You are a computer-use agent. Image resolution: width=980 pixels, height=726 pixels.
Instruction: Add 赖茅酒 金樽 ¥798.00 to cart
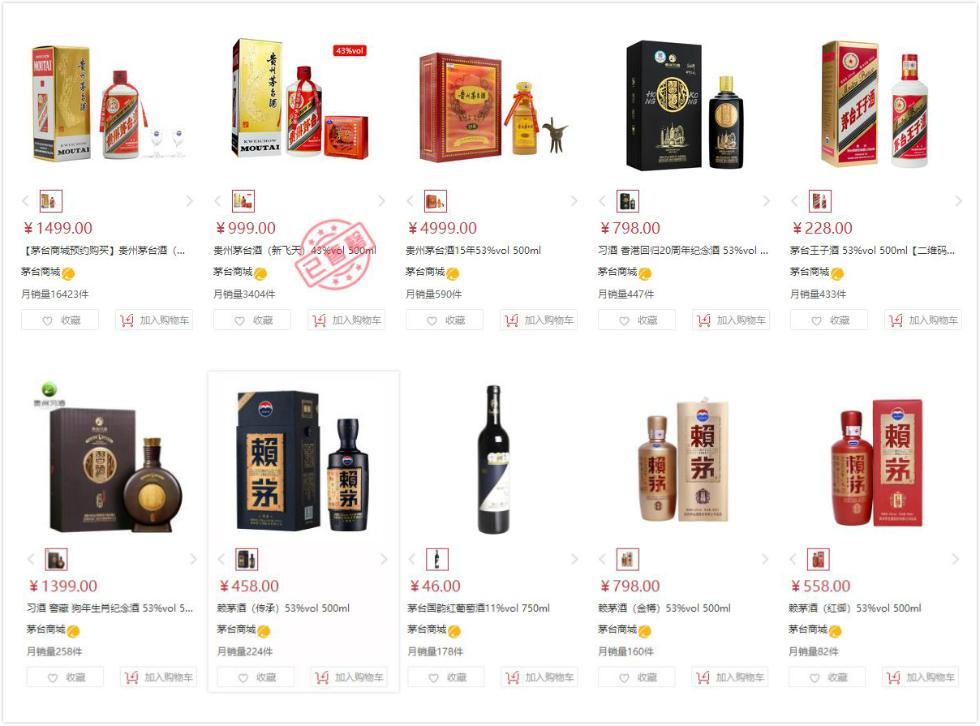pos(730,677)
